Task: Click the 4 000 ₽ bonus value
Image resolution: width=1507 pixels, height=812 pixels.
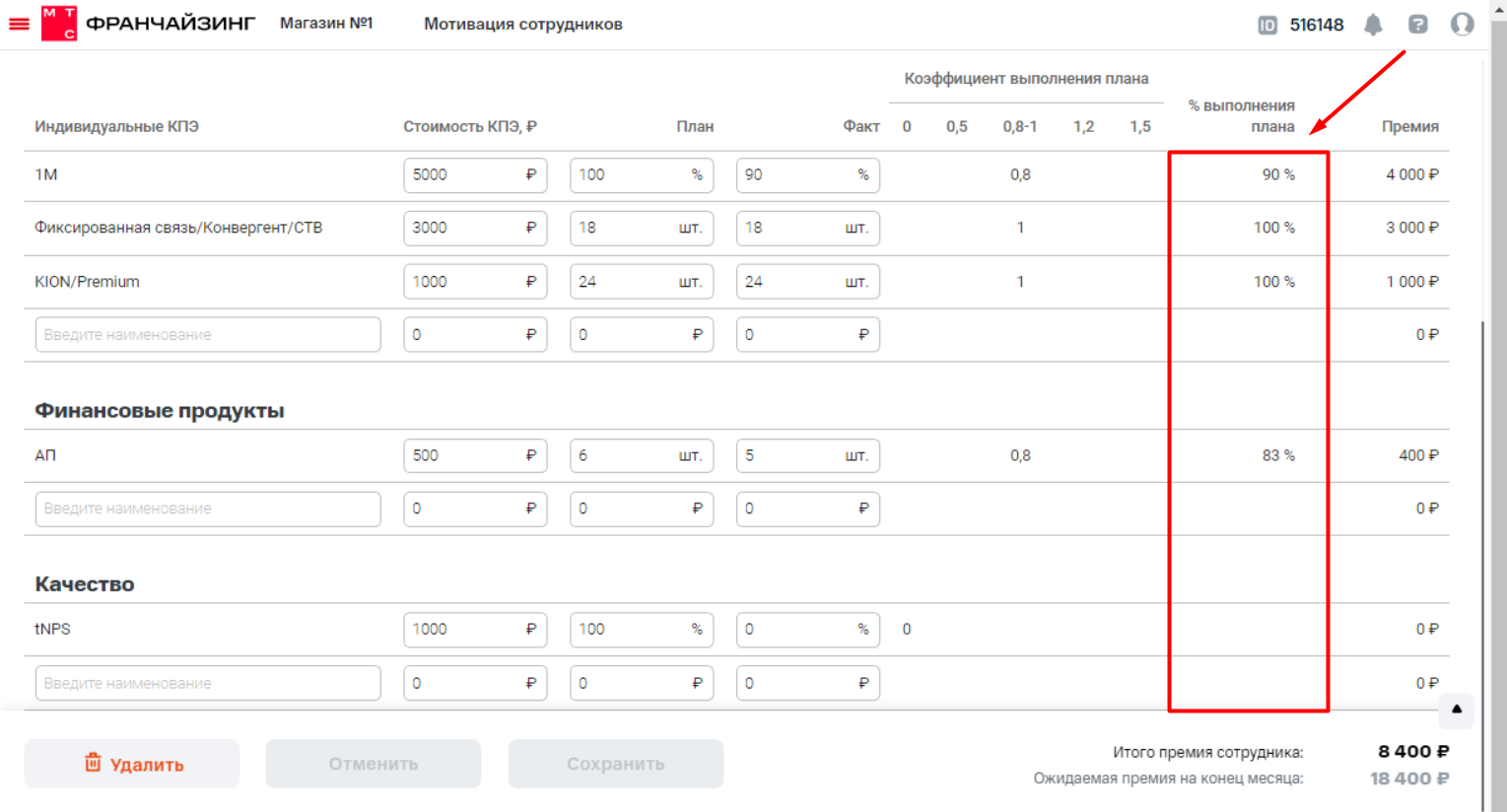Action: pos(1412,174)
